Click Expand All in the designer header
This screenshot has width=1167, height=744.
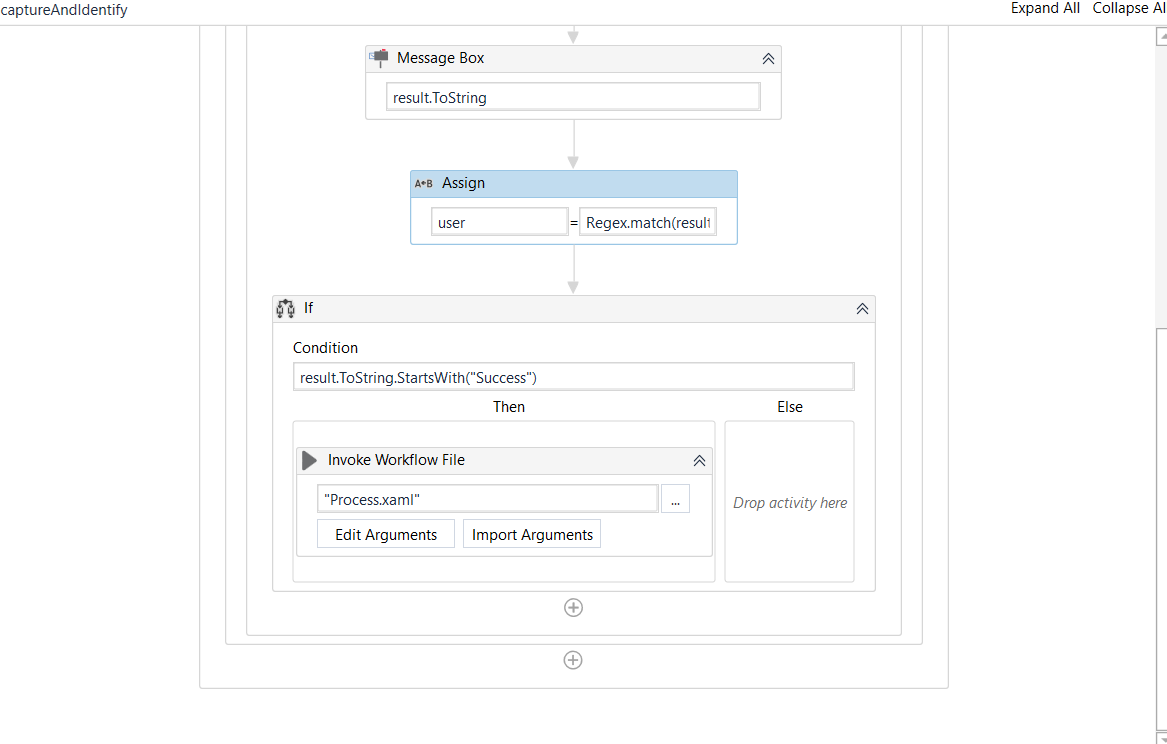[x=1045, y=8]
